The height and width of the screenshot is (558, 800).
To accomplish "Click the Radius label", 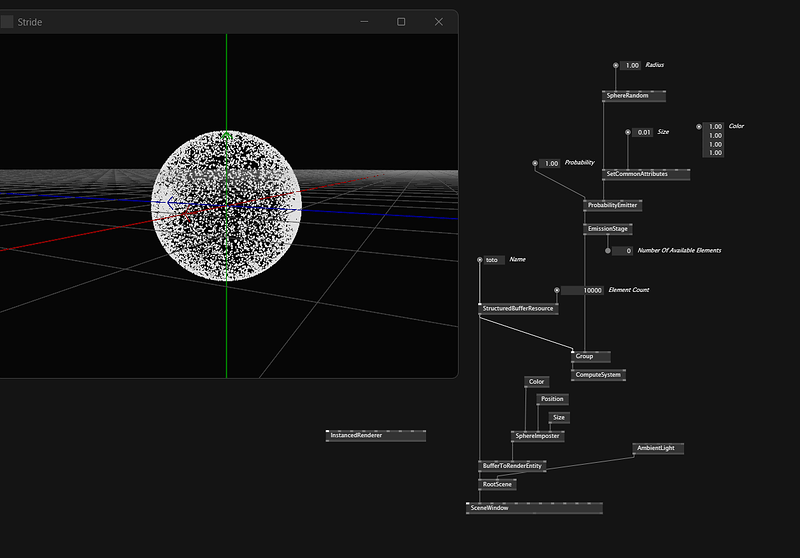I will [655, 65].
